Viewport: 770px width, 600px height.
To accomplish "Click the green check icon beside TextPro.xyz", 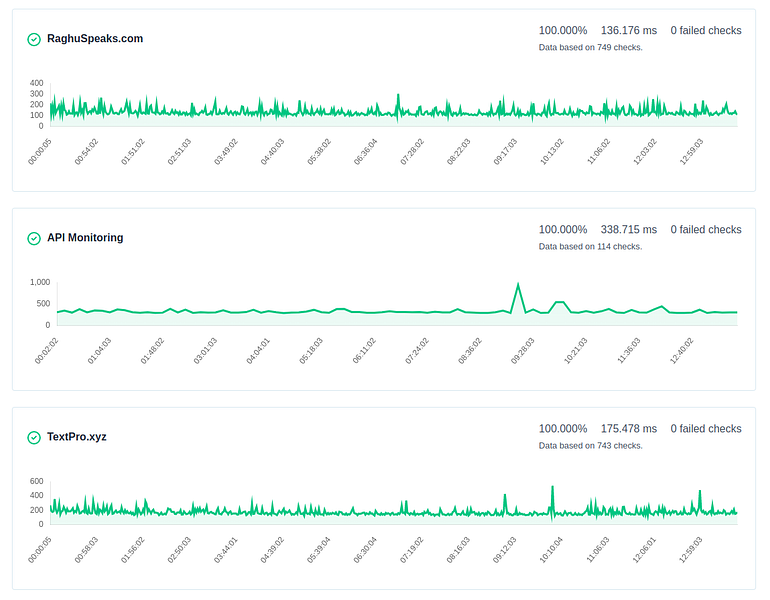I will coord(34,437).
